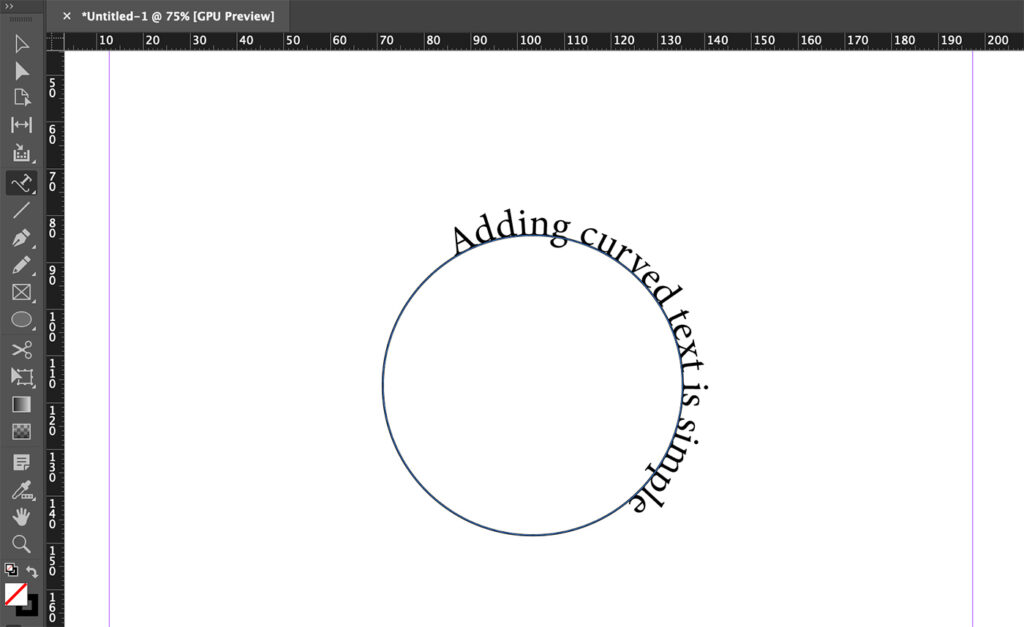Screen dimensions: 1024x627
Task: Expand the collapsed panel dock chevron
Action: pos(10,5)
